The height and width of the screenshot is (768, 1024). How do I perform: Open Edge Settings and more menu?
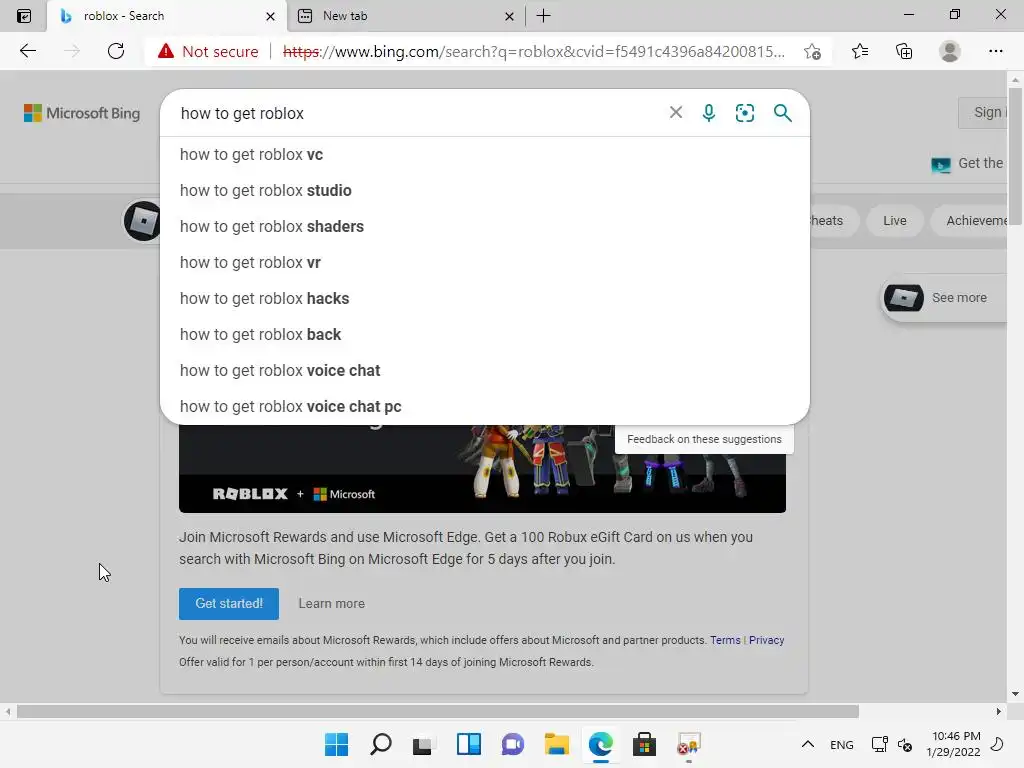tap(995, 51)
